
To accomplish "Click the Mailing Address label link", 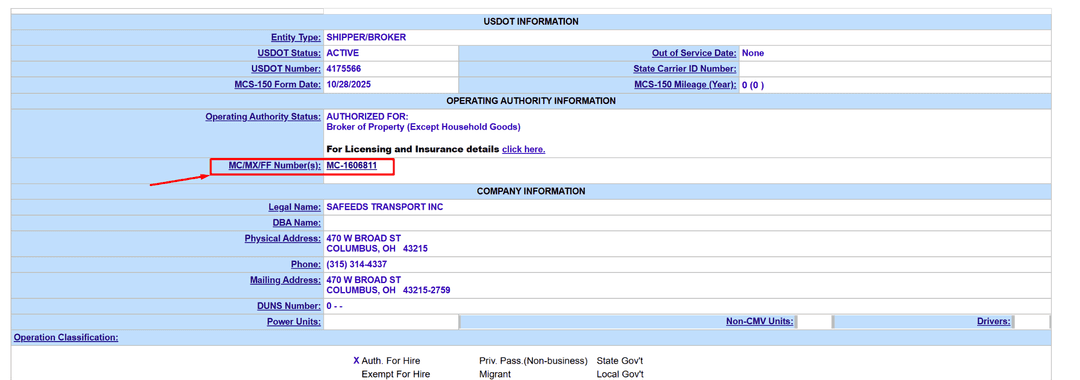I will pos(285,280).
